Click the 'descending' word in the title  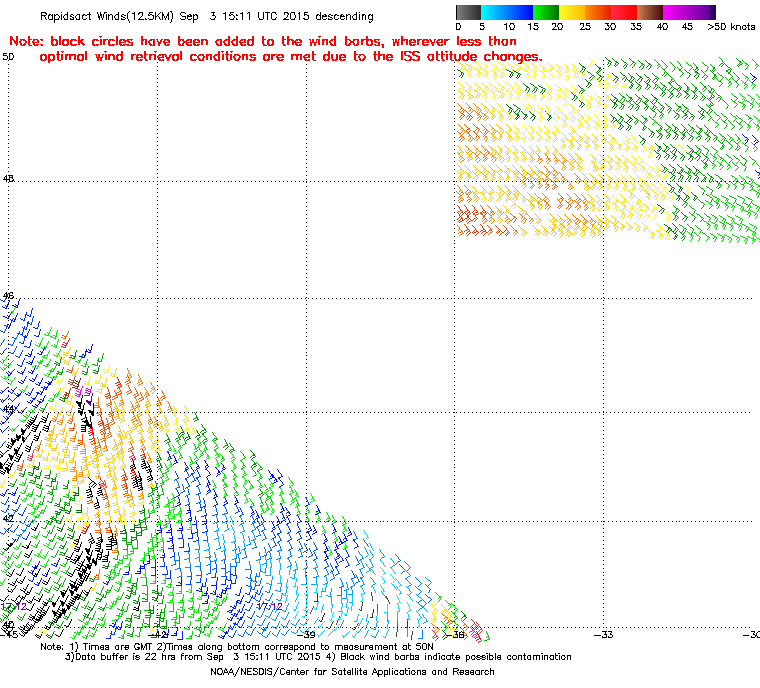tap(344, 16)
